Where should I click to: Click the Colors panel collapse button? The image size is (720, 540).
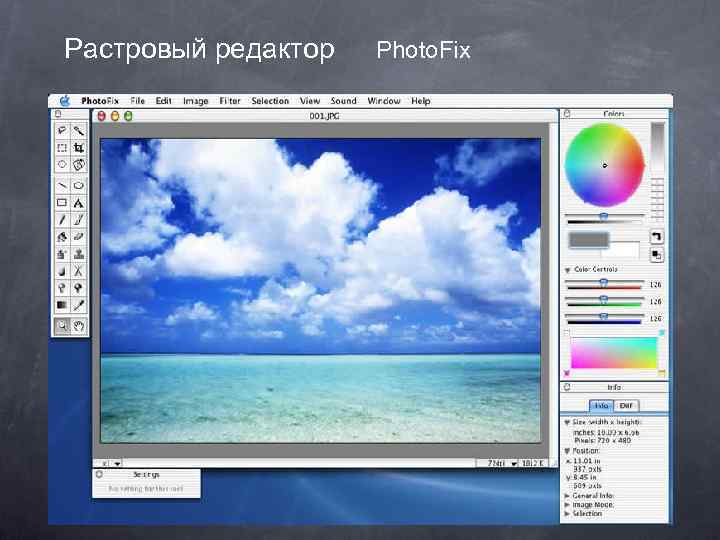pyautogui.click(x=567, y=113)
